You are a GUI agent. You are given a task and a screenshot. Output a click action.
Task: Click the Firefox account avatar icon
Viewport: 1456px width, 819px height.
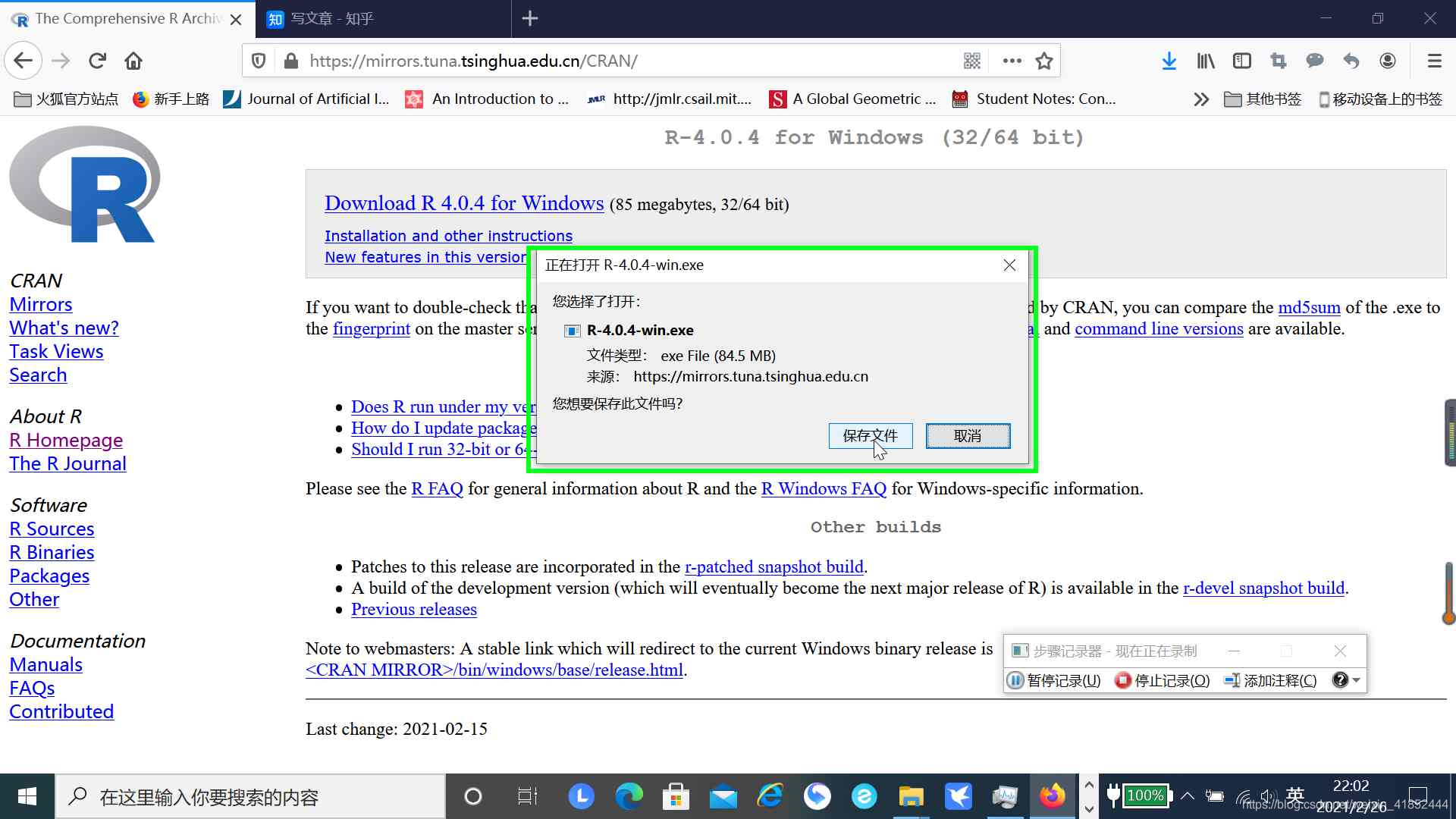pyautogui.click(x=1387, y=61)
